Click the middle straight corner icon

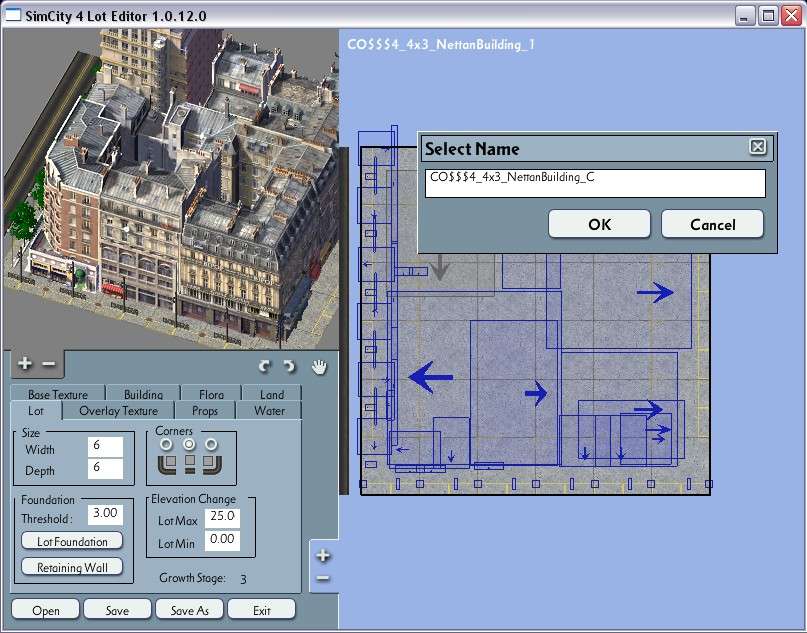[x=190, y=464]
